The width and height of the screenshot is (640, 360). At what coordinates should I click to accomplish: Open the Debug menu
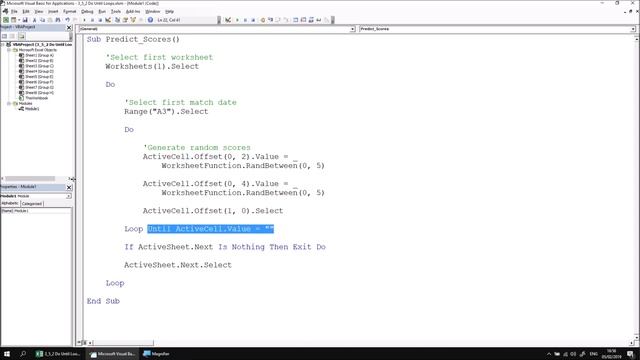[87, 11]
